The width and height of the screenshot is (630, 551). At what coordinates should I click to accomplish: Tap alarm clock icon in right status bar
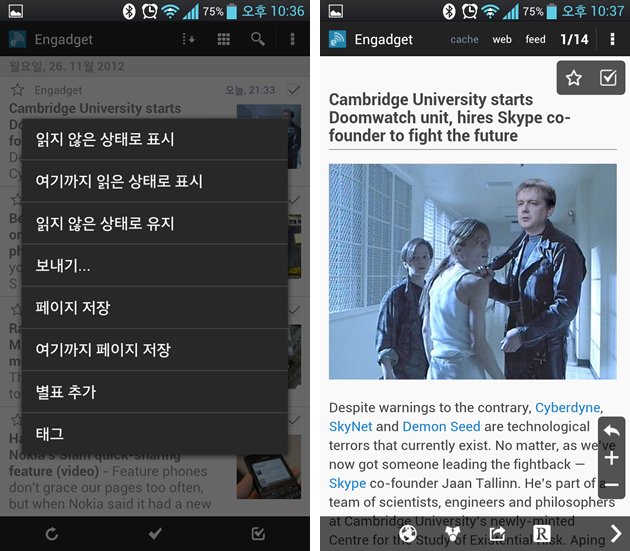[x=469, y=11]
